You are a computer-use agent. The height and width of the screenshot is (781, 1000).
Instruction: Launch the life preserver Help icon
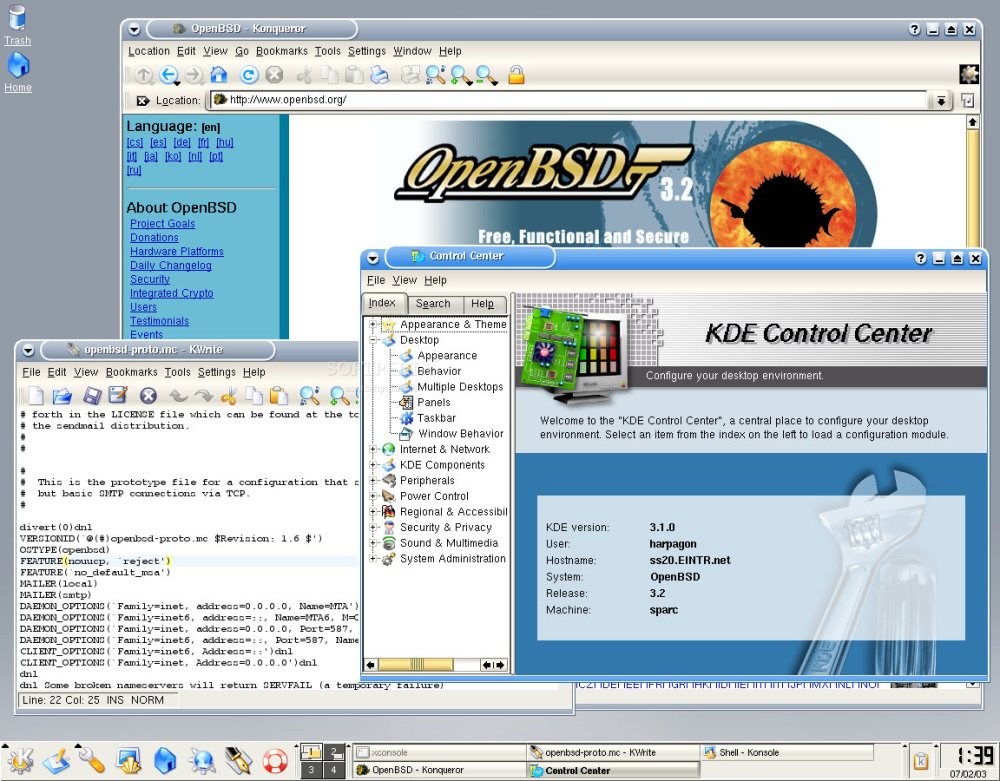pyautogui.click(x=276, y=761)
